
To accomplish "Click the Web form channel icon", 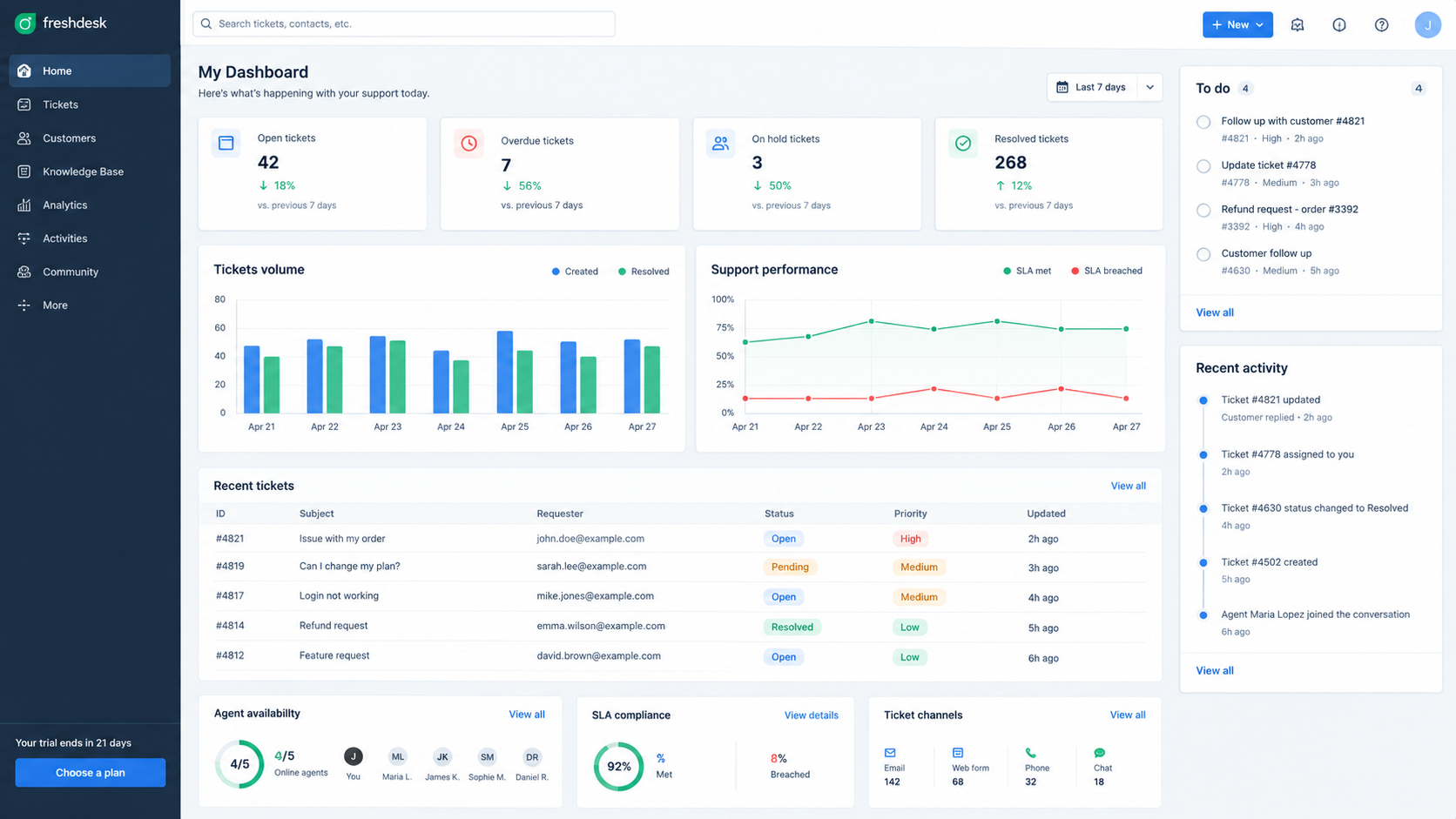I will [x=958, y=753].
